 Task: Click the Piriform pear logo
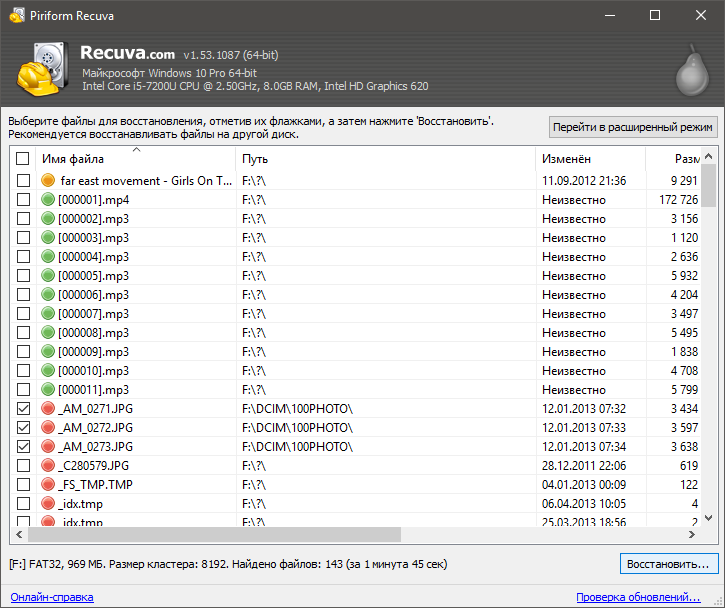[x=692, y=70]
